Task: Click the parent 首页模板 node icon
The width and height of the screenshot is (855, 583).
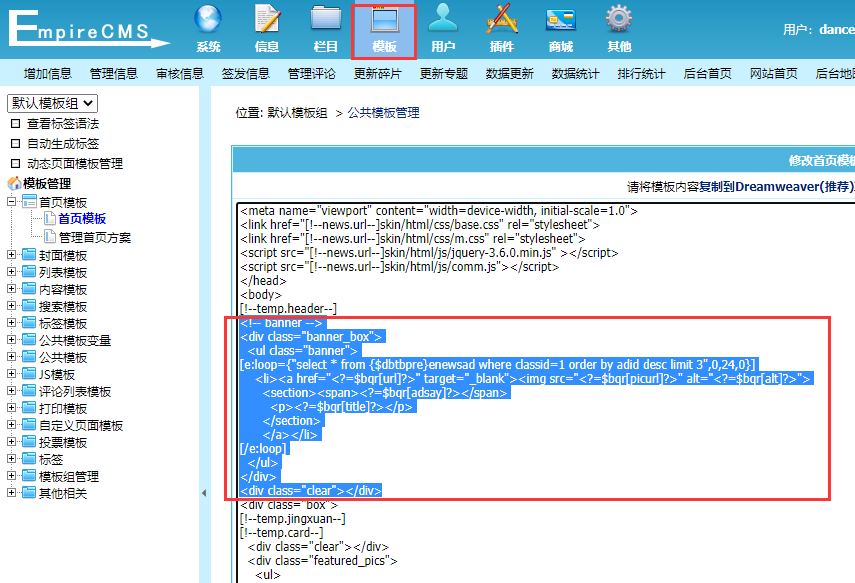Action: [29, 202]
